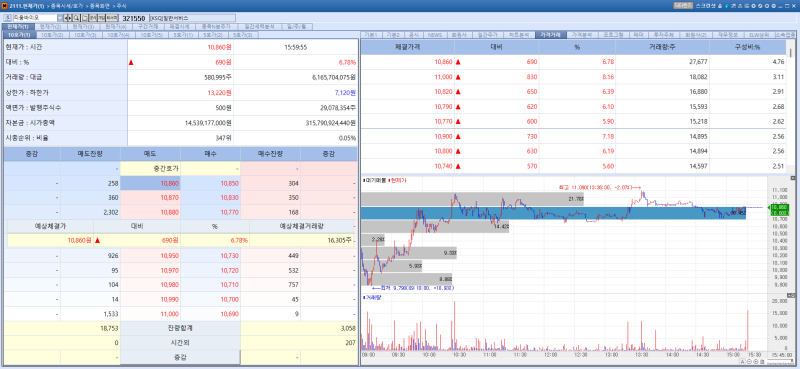Click the stock code field 321550
The width and height of the screenshot is (800, 369).
[134, 18]
